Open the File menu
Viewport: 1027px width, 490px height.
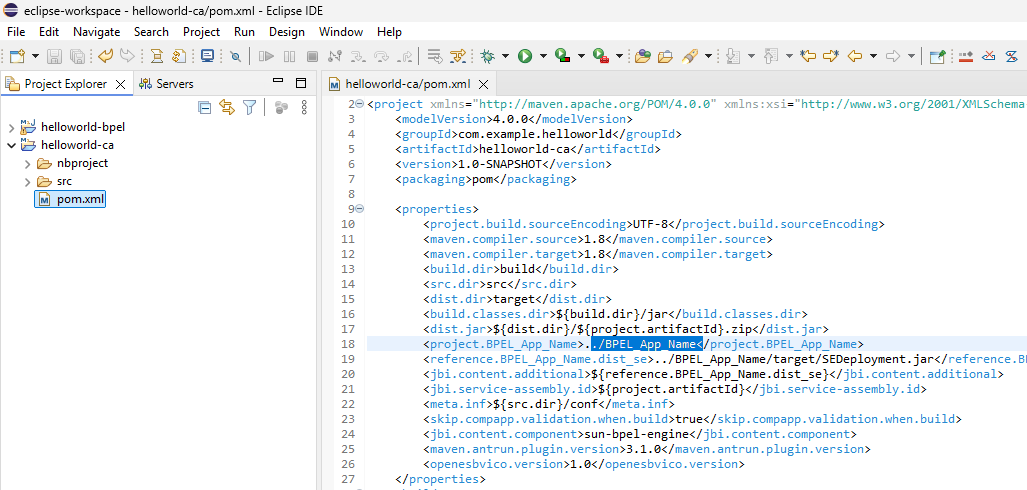click(x=16, y=31)
